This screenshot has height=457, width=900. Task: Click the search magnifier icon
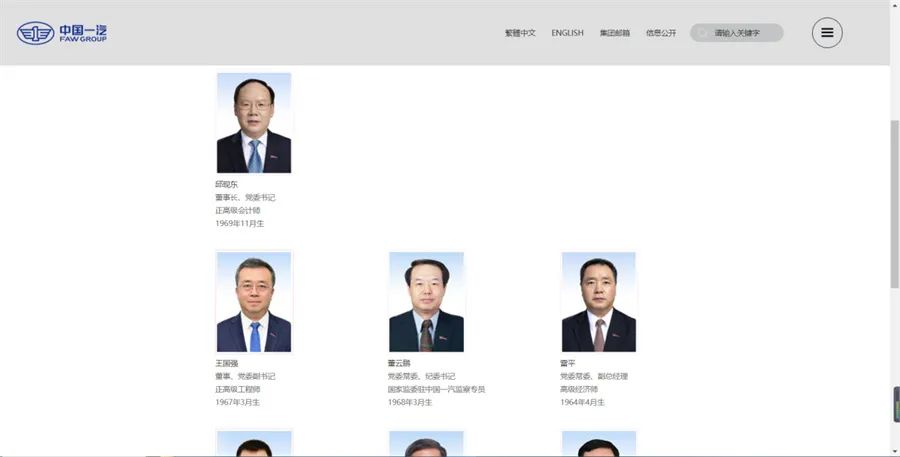pyautogui.click(x=703, y=33)
